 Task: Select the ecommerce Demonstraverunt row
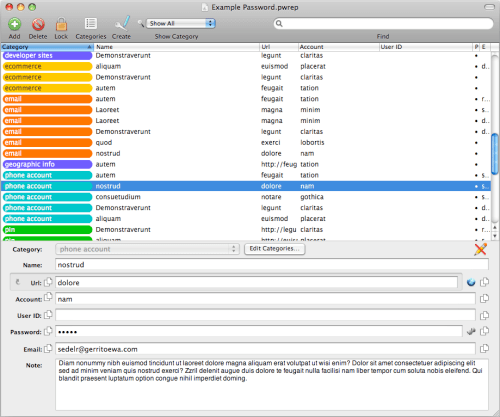(246, 77)
